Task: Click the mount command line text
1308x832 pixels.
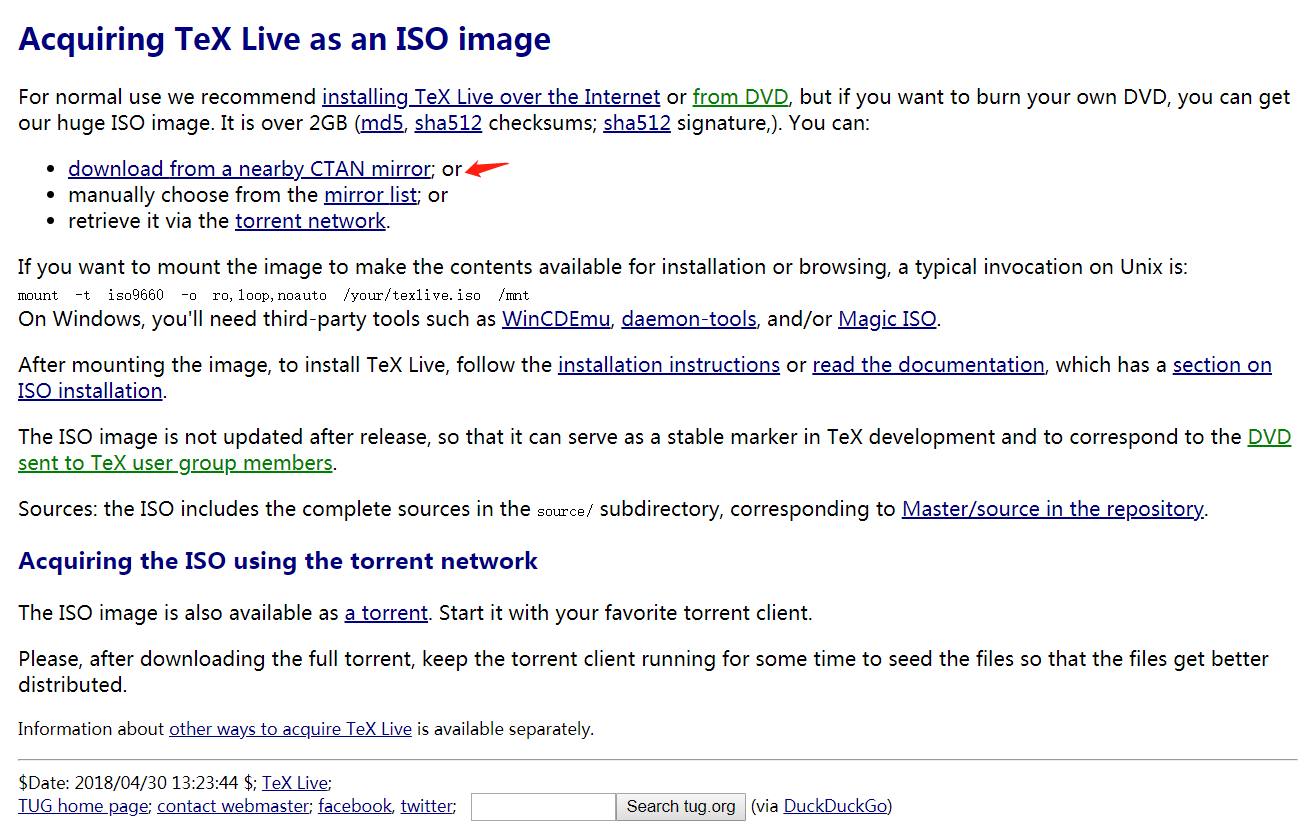Action: pos(274,295)
